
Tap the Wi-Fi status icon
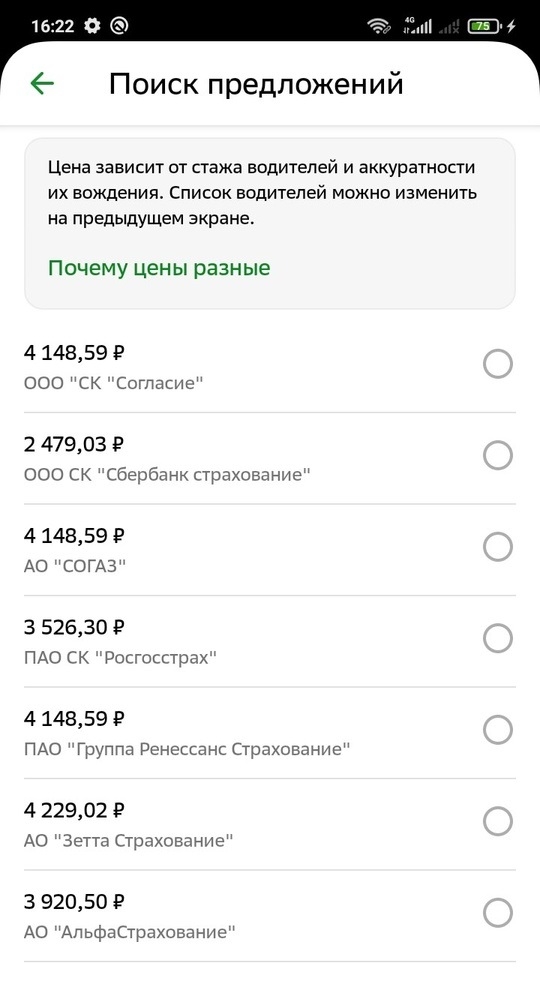point(379,26)
